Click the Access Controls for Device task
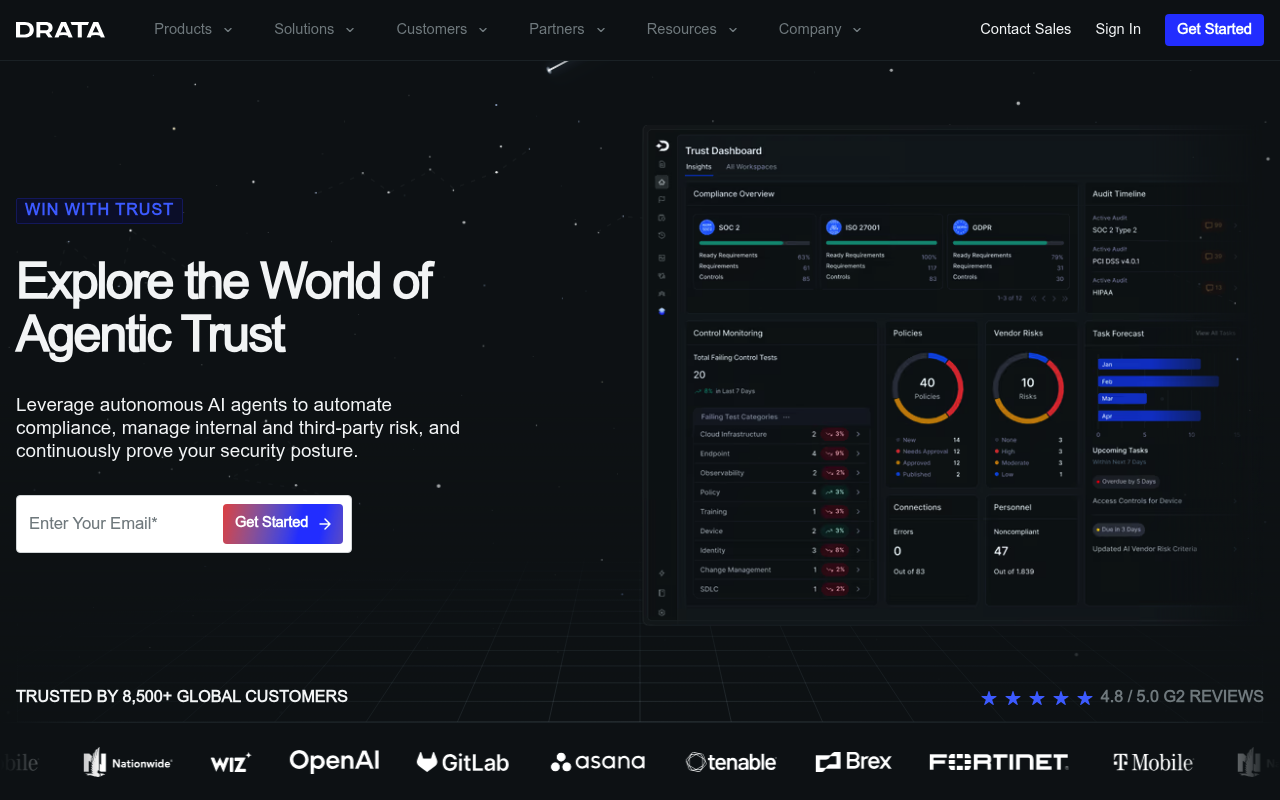The width and height of the screenshot is (1280, 800). pyautogui.click(x=1137, y=501)
